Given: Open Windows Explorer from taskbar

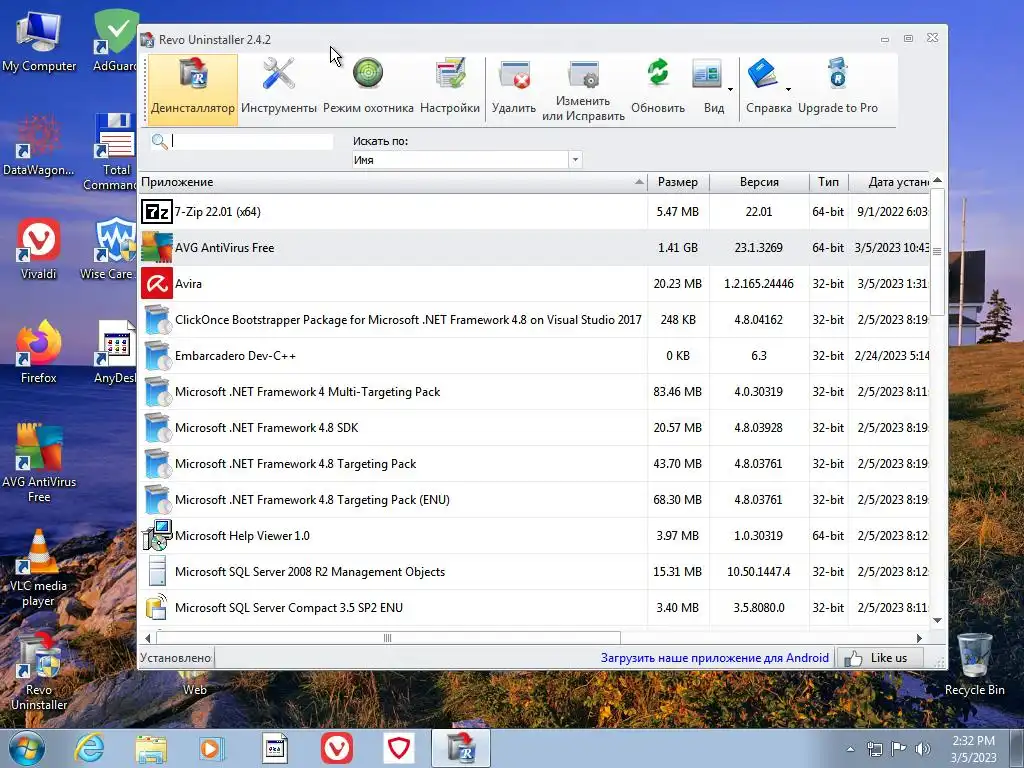Looking at the screenshot, I should tap(151, 748).
